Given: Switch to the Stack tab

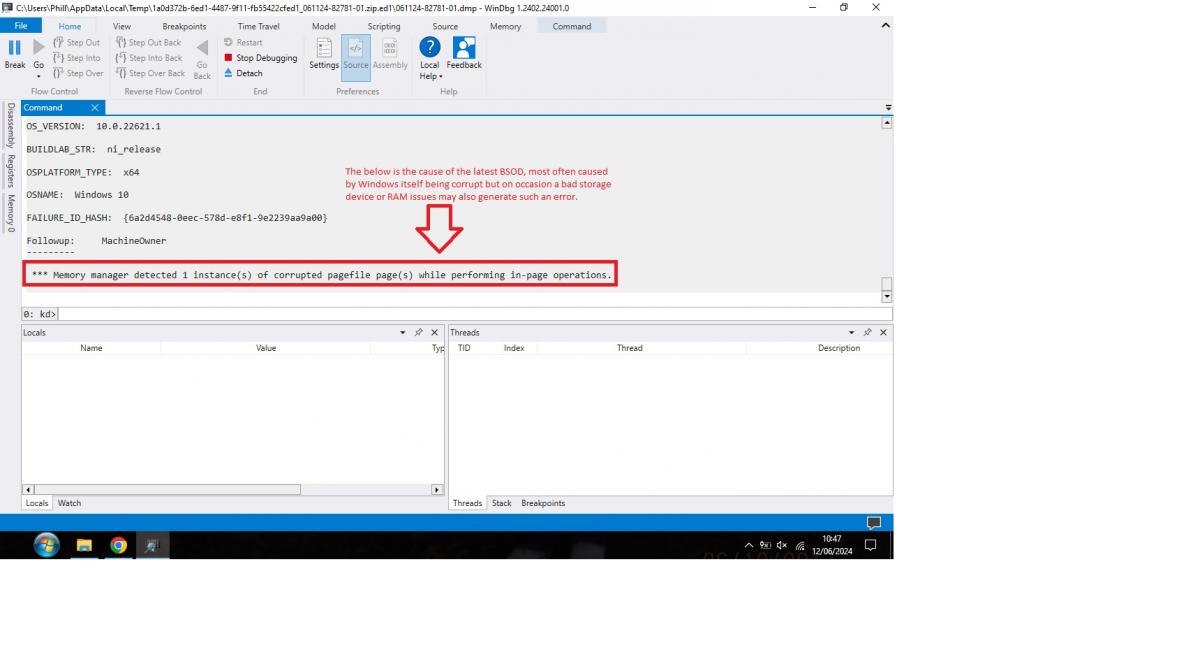Looking at the screenshot, I should point(502,503).
